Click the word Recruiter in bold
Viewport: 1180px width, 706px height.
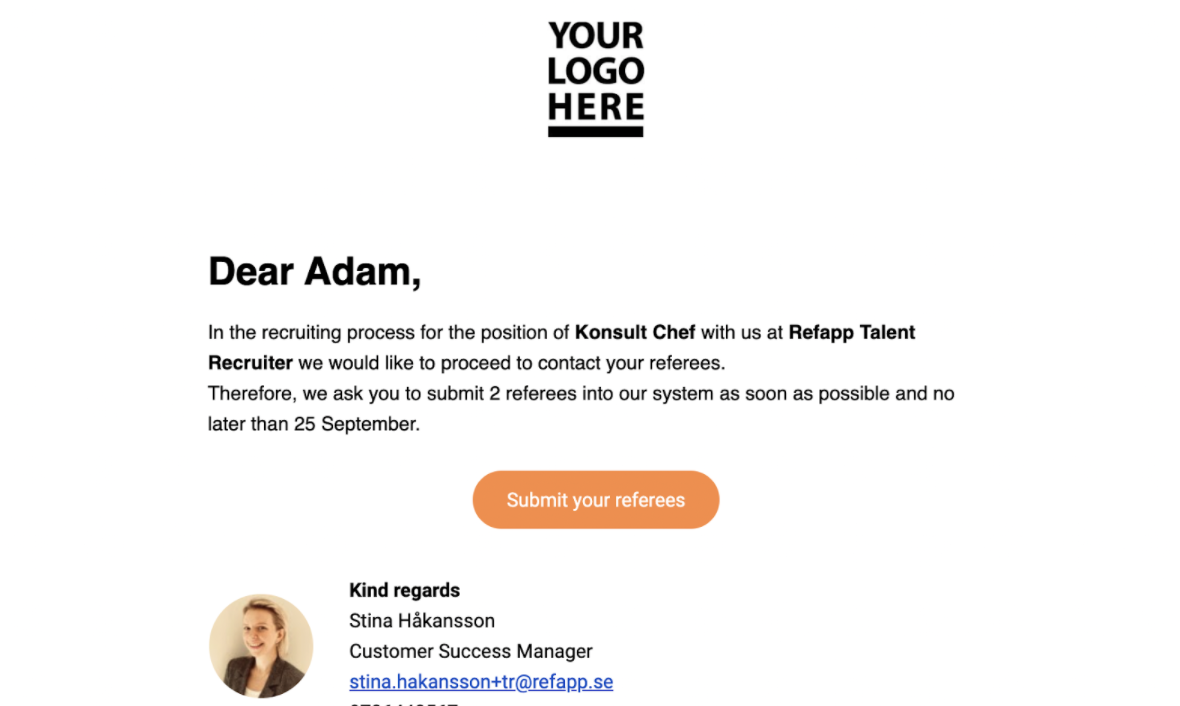pos(250,363)
